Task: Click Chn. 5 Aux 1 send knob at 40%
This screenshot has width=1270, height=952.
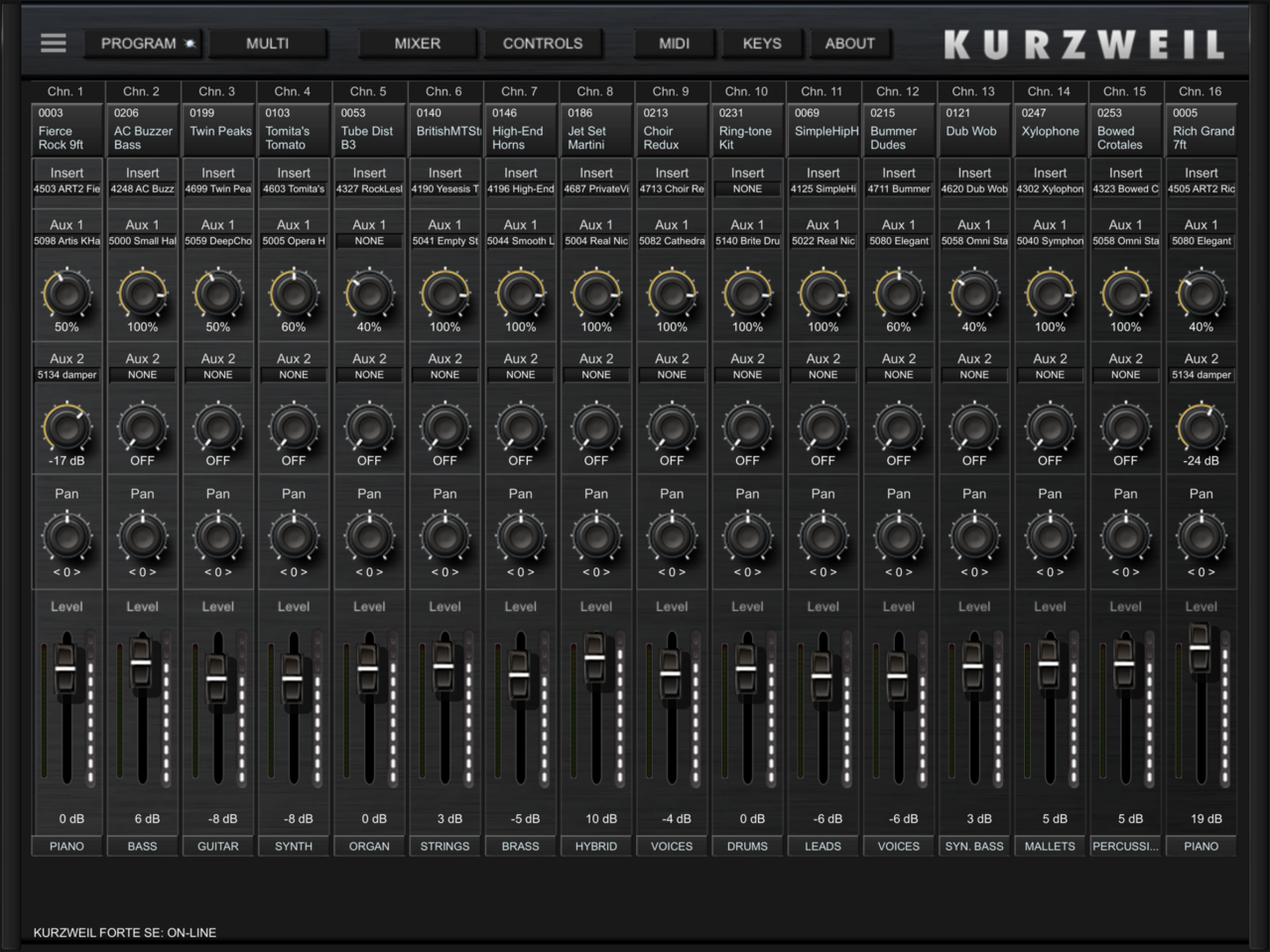Action: click(369, 294)
